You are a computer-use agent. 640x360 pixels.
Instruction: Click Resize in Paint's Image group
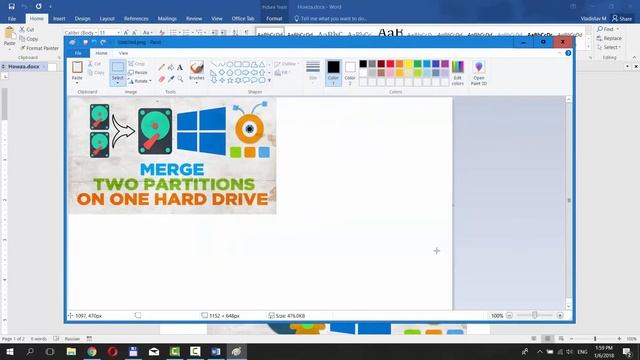(x=138, y=72)
